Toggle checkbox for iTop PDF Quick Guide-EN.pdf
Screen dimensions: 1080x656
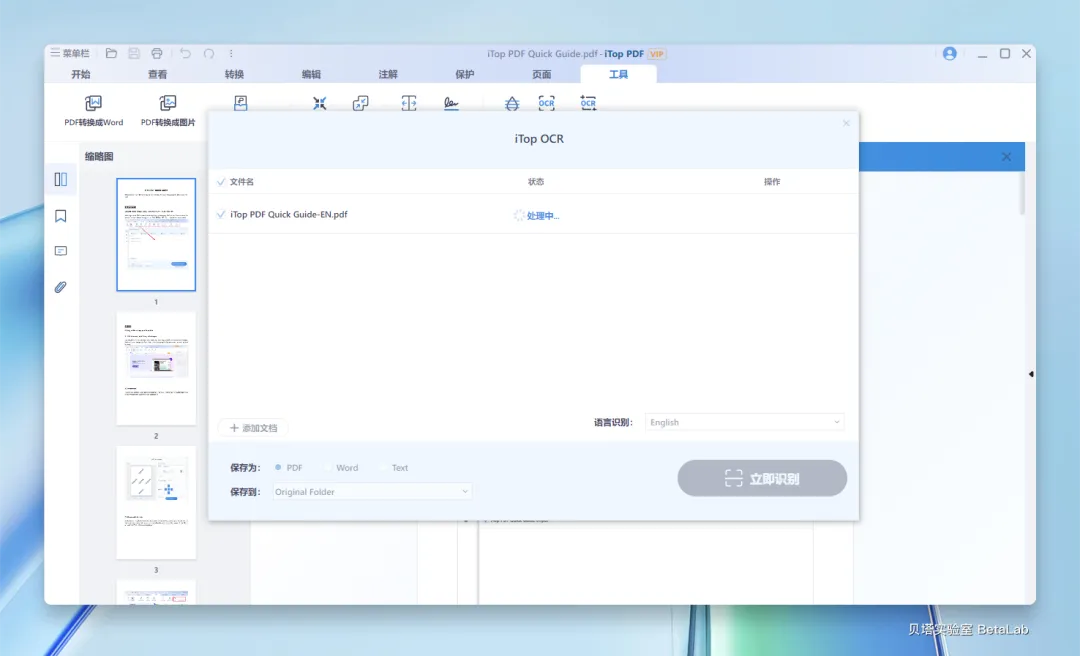[x=221, y=214]
